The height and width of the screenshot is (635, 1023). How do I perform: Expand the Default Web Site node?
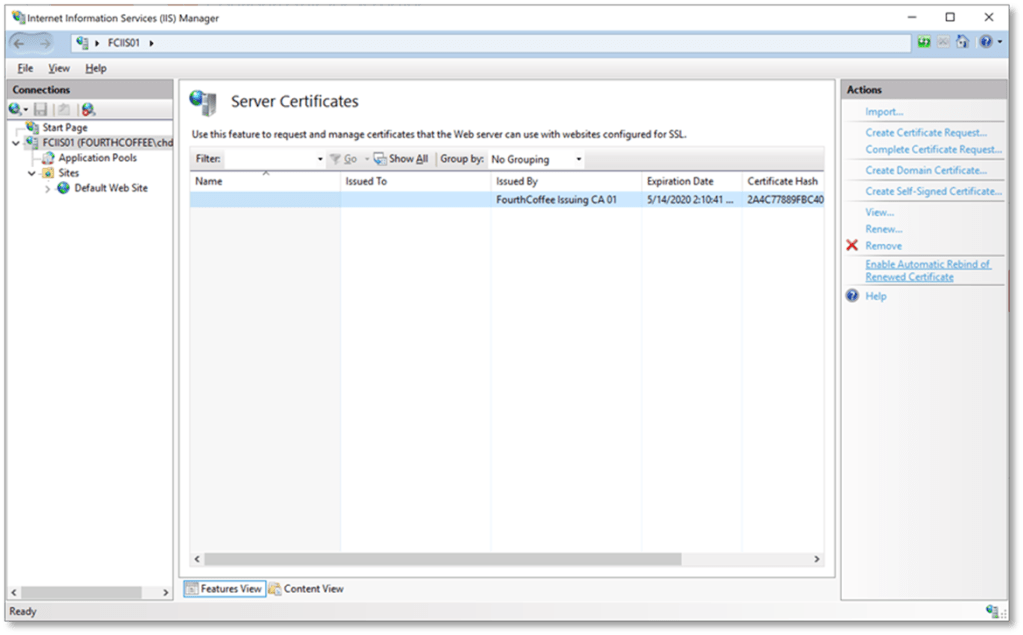pos(47,188)
